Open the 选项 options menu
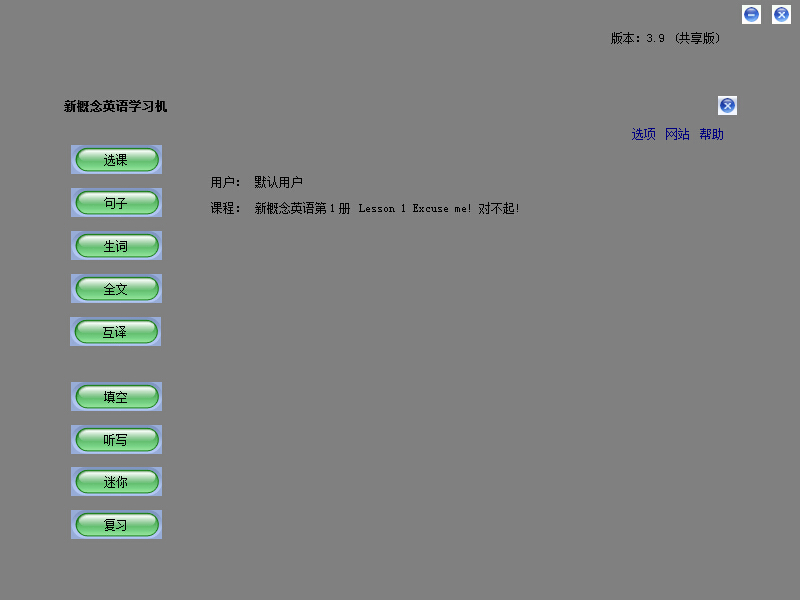This screenshot has height=600, width=800. click(642, 133)
